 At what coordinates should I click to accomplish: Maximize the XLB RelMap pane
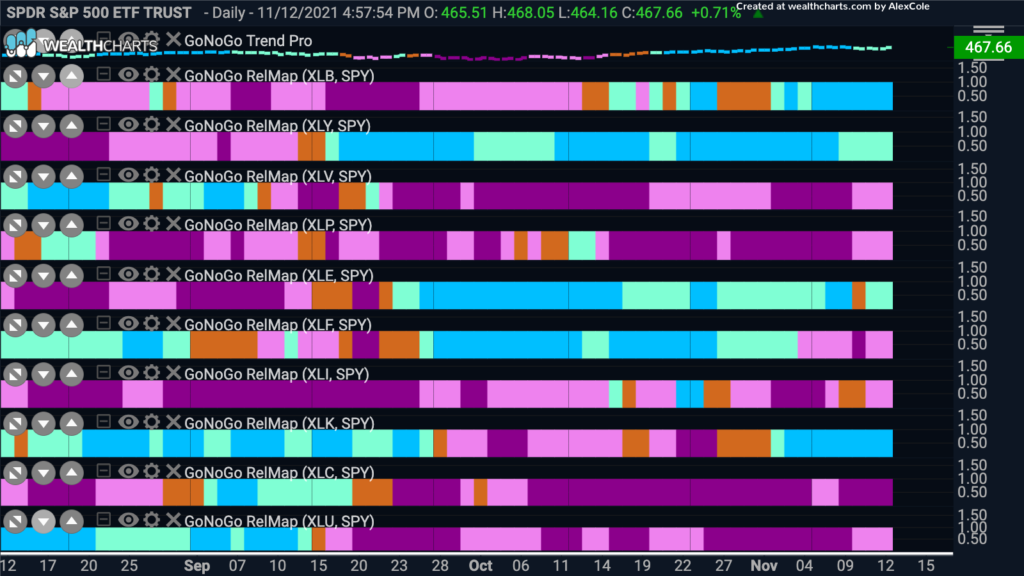(x=15, y=76)
